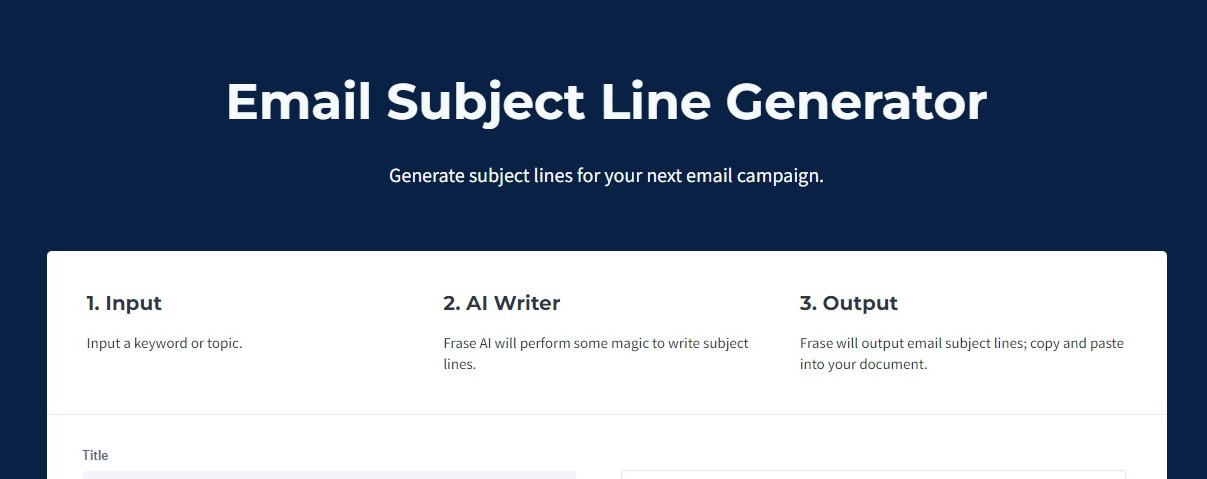Click the divider line below the steps
The height and width of the screenshot is (479, 1207).
tap(606, 414)
